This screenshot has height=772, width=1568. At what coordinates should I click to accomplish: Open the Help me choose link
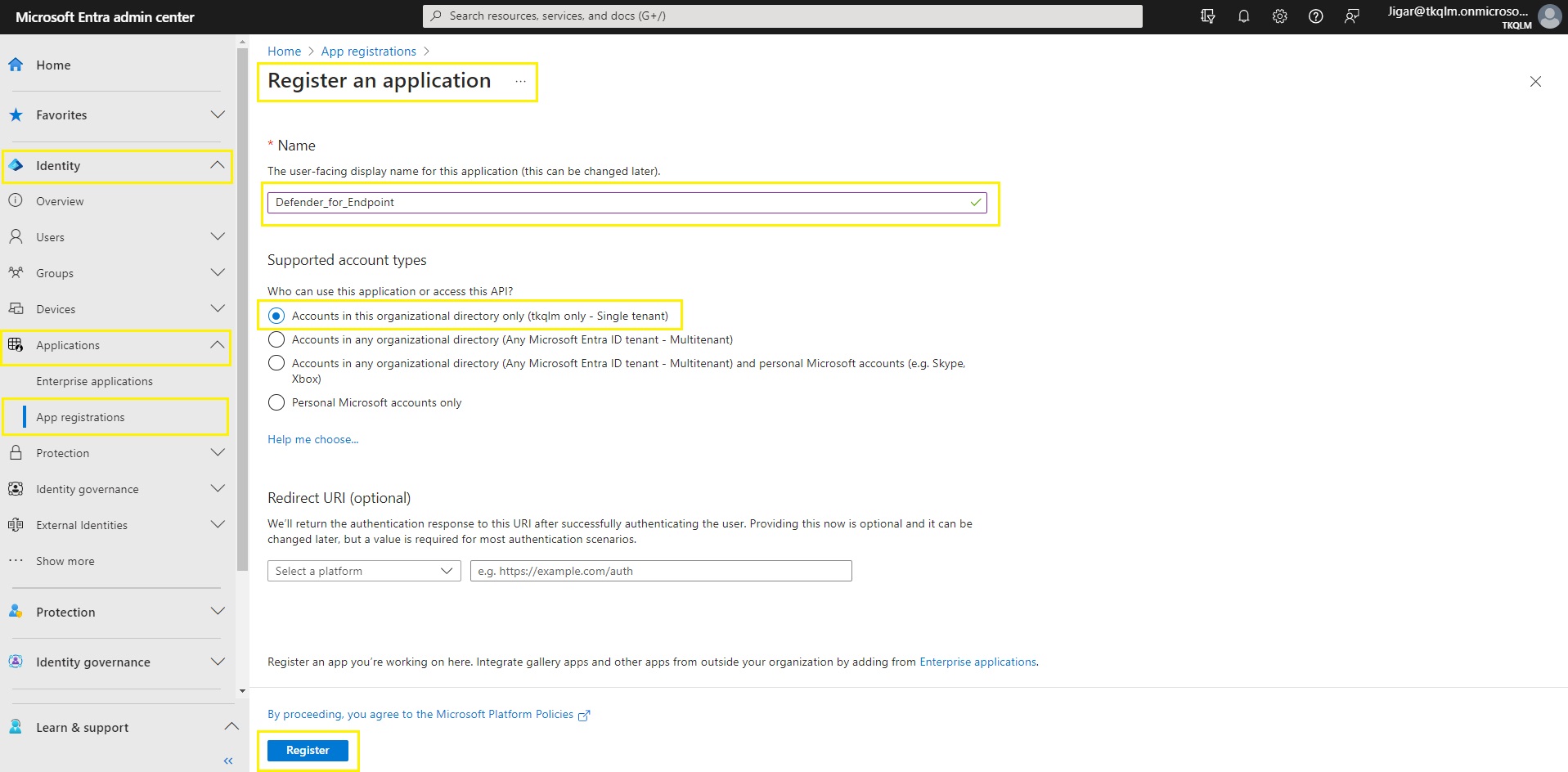pyautogui.click(x=313, y=439)
